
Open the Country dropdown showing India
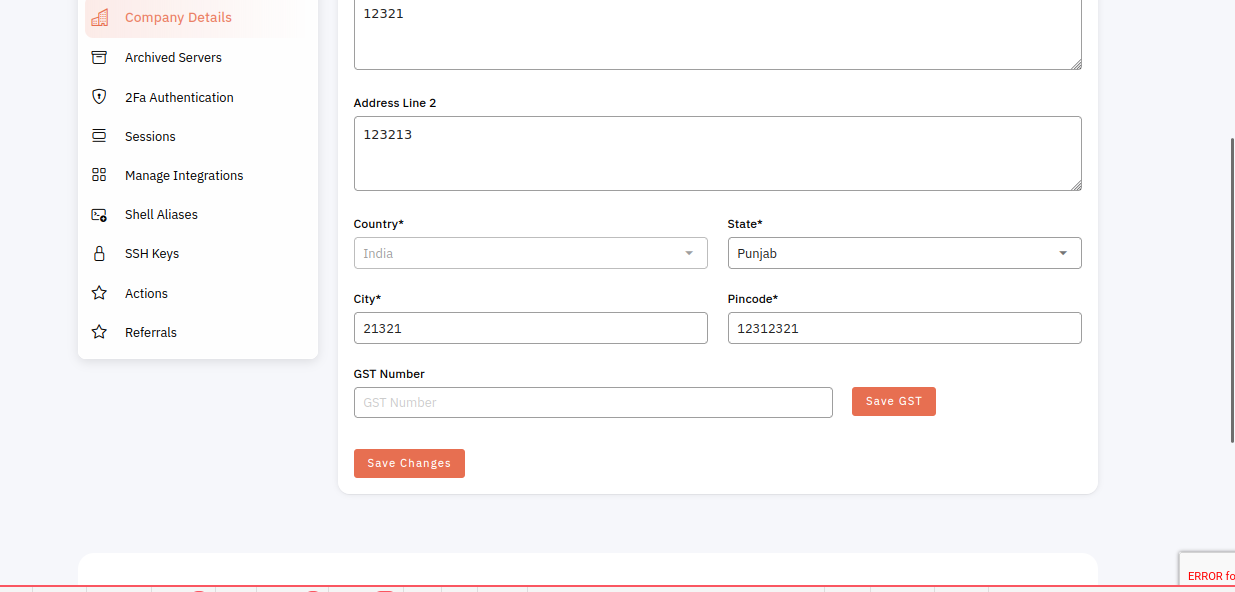tap(530, 253)
